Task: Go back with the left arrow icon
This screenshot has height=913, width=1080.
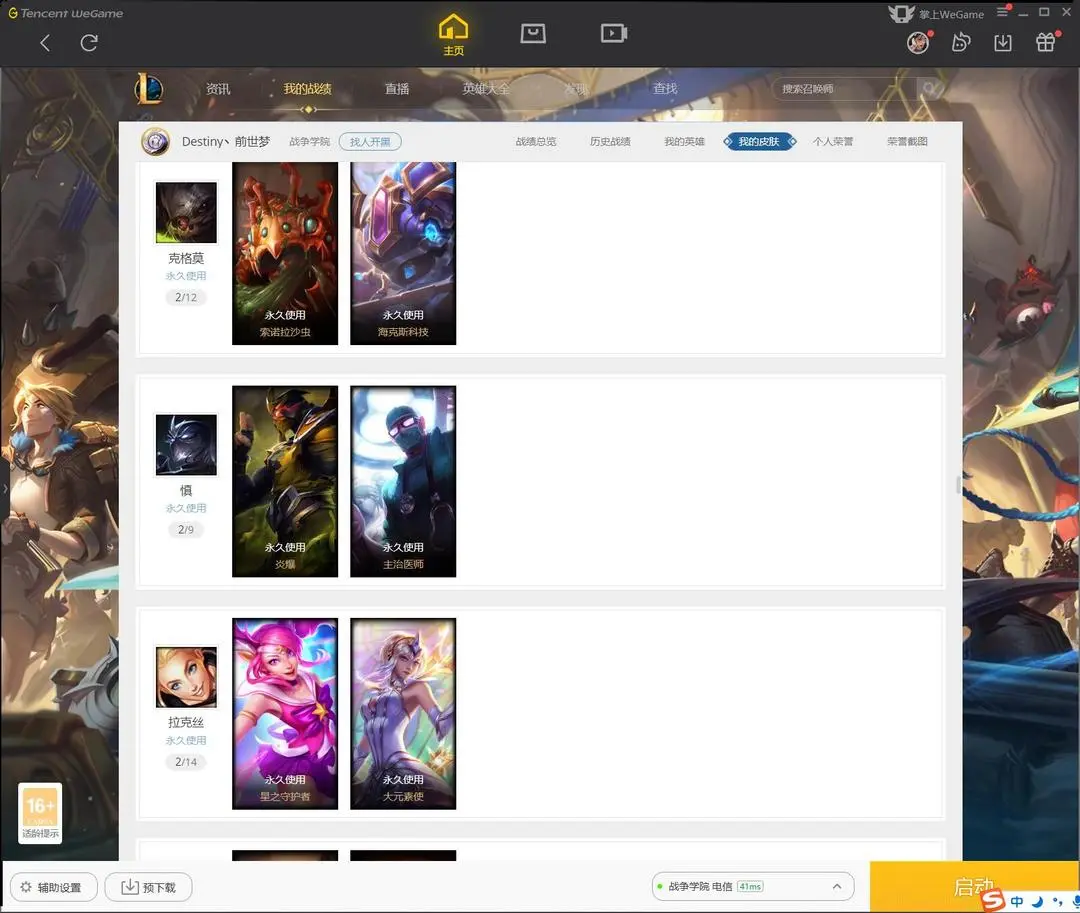Action: 45,43
